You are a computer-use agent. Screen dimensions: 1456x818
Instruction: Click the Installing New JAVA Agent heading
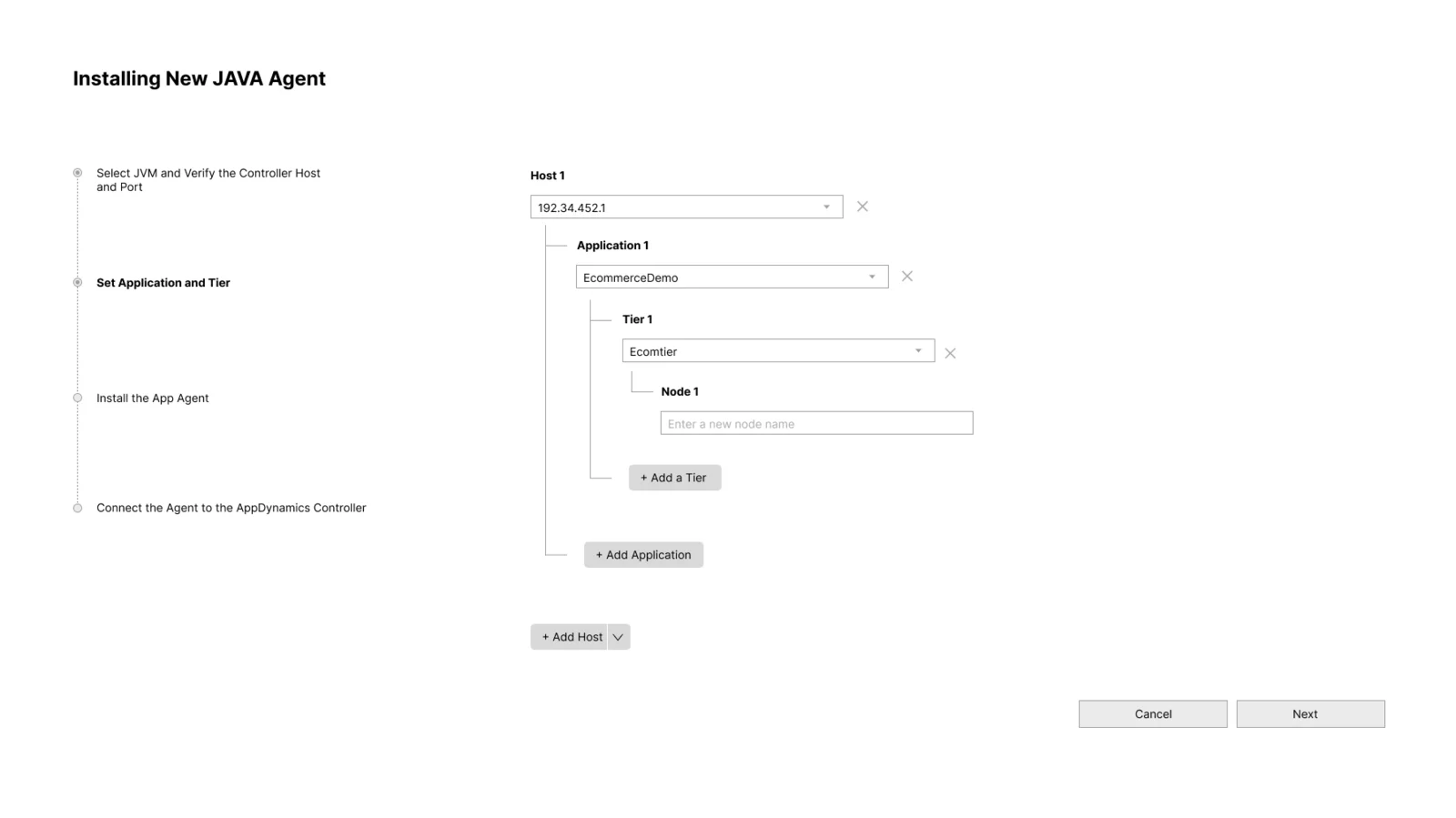(199, 79)
